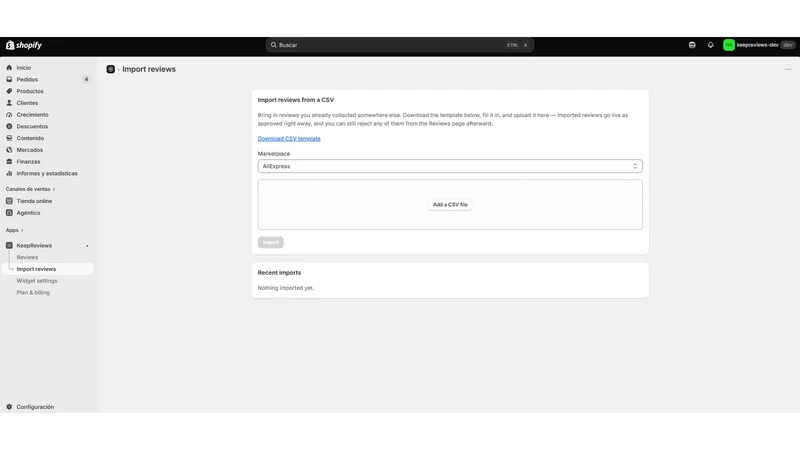The width and height of the screenshot is (800, 450).
Task: Click the Marketplace field label
Action: click(274, 154)
